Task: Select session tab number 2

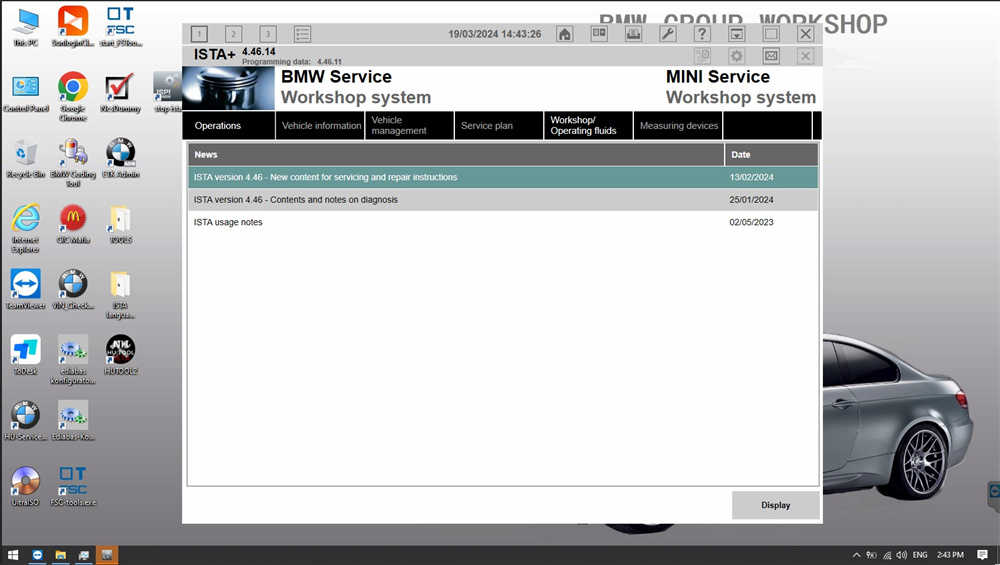Action: point(233,34)
